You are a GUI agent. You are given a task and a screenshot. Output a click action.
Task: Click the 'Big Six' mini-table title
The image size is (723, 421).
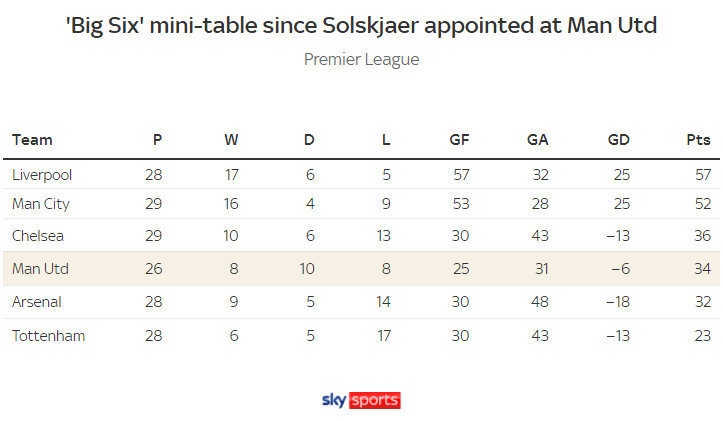pos(362,25)
